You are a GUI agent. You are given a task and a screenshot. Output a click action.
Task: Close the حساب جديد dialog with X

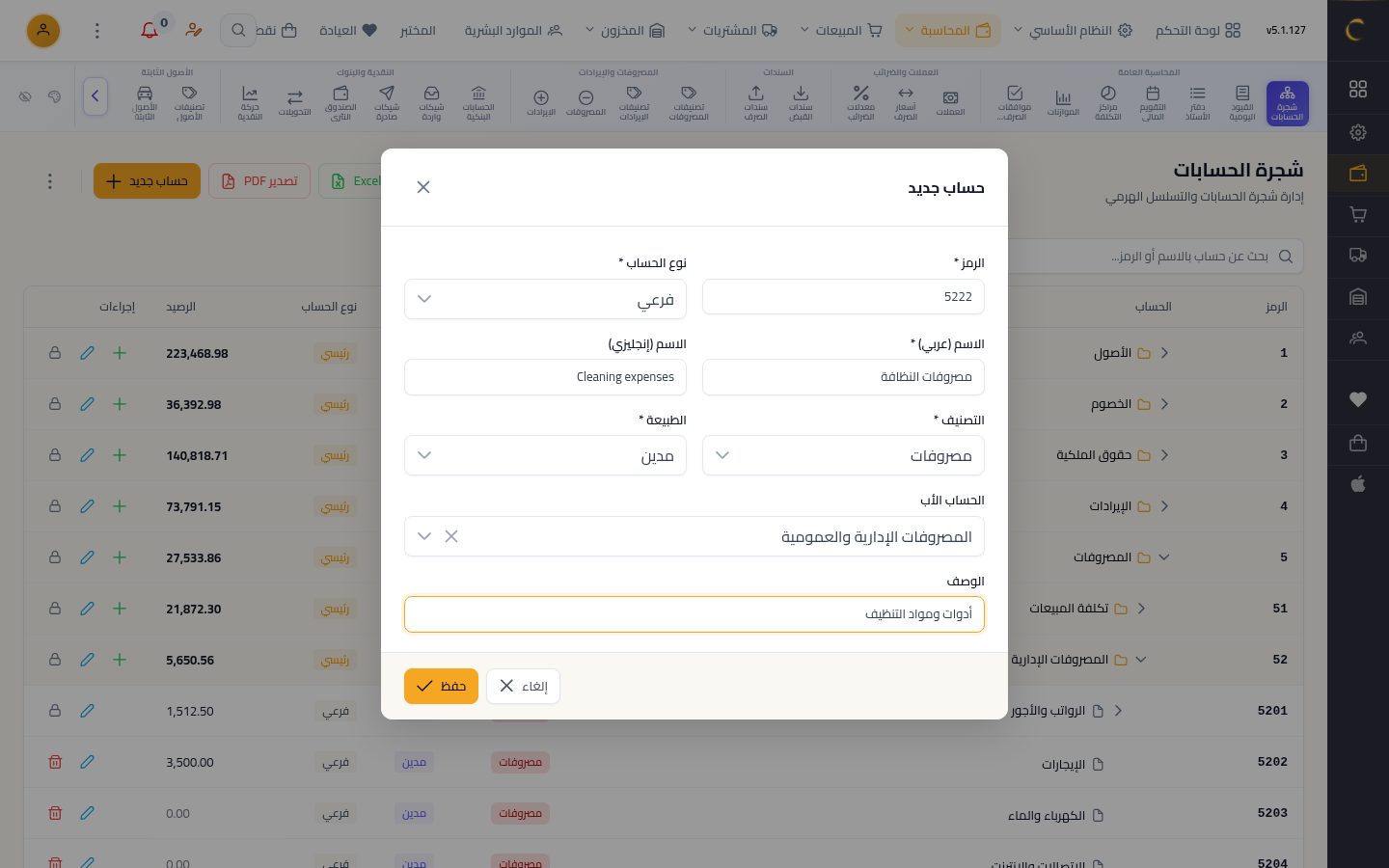point(423,187)
